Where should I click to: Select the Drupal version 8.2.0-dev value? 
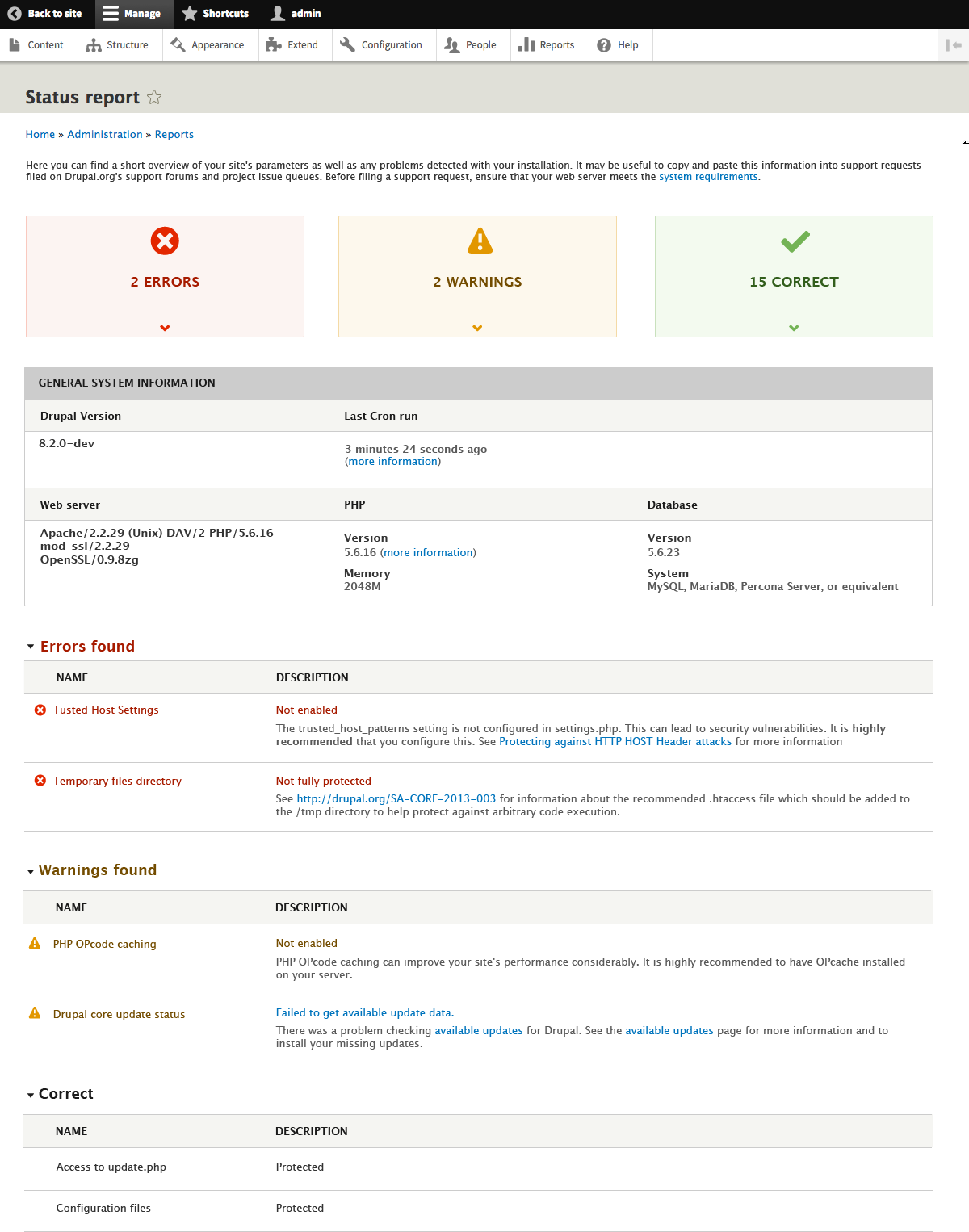[66, 444]
